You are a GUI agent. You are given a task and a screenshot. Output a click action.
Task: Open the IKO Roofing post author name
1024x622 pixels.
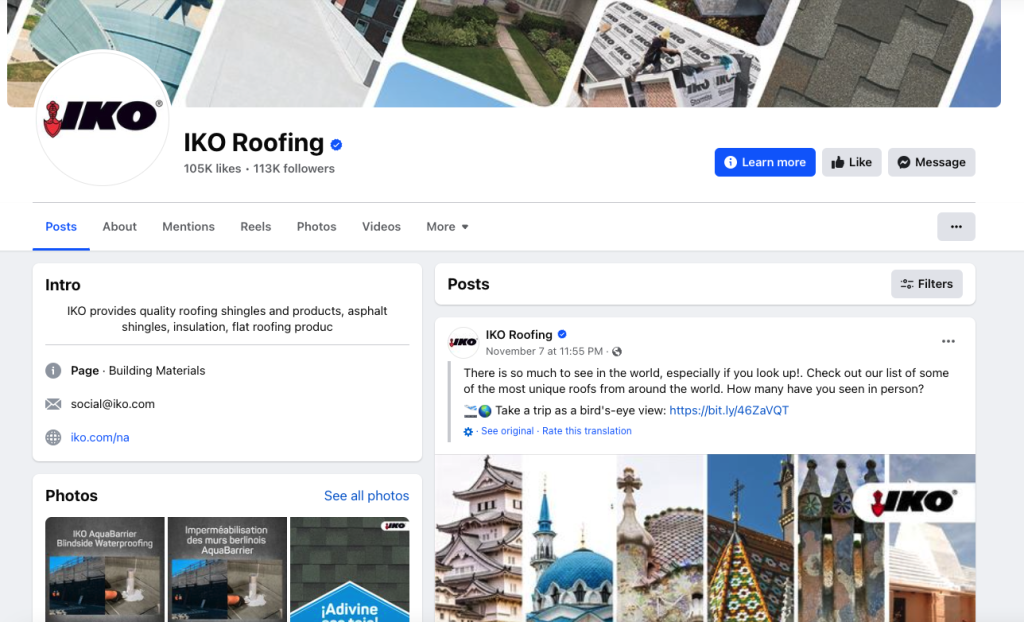pos(519,335)
